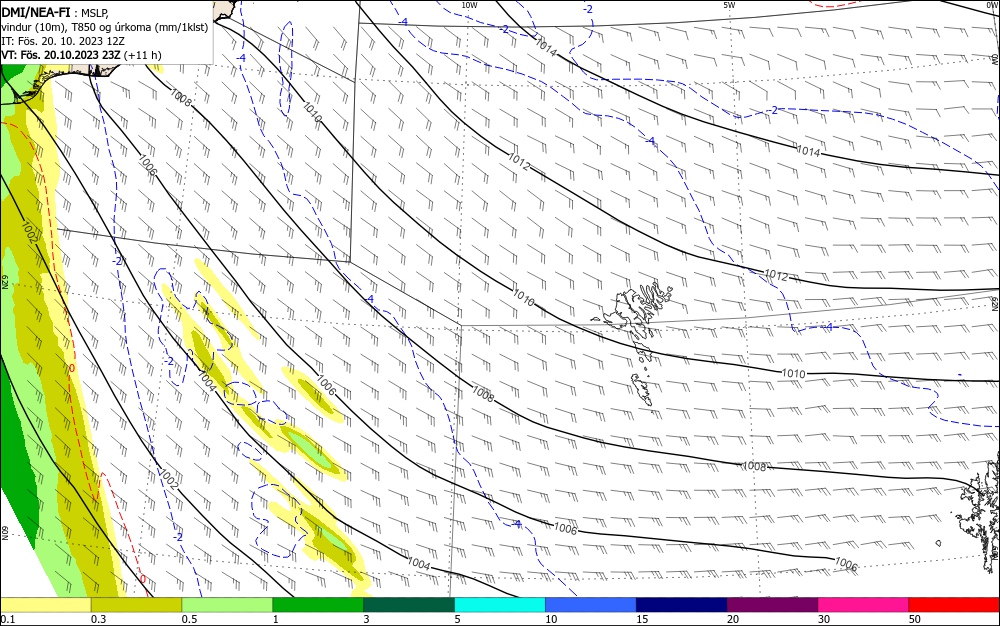This screenshot has height=626, width=1000.
Task: Click the "30" legend value
Action: point(824,619)
